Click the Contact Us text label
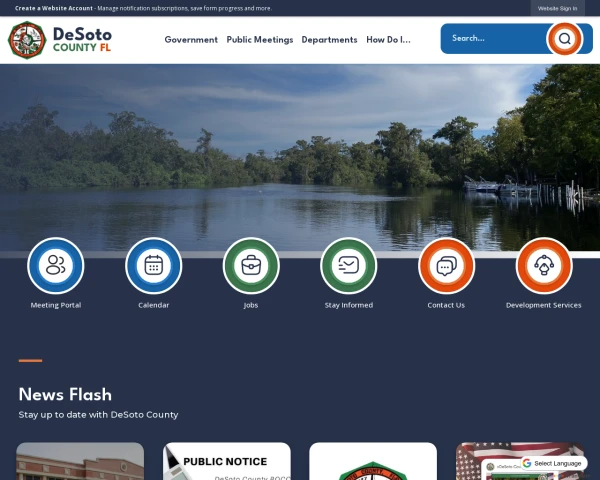This screenshot has height=480, width=600. 446,305
